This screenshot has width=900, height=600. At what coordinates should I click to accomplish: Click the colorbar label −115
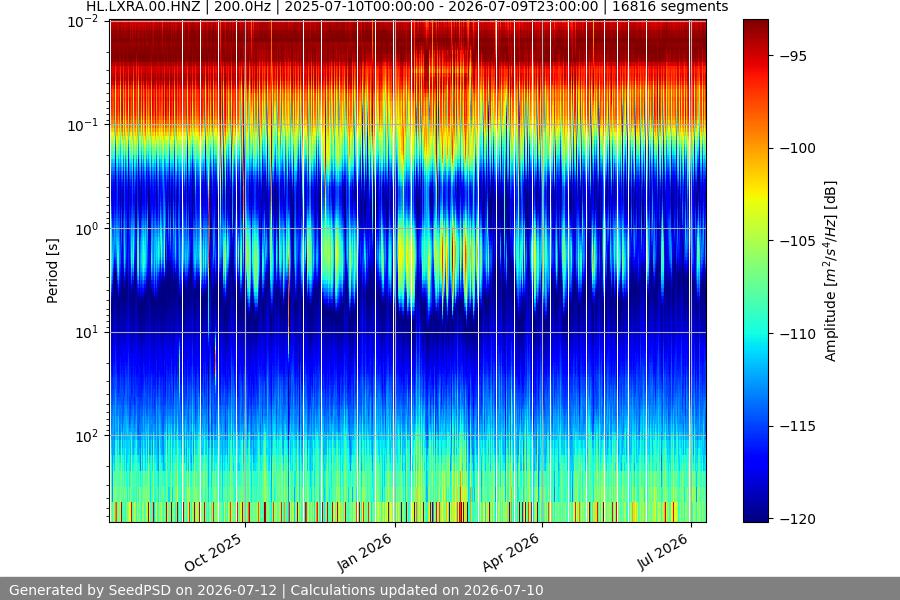coord(797,426)
